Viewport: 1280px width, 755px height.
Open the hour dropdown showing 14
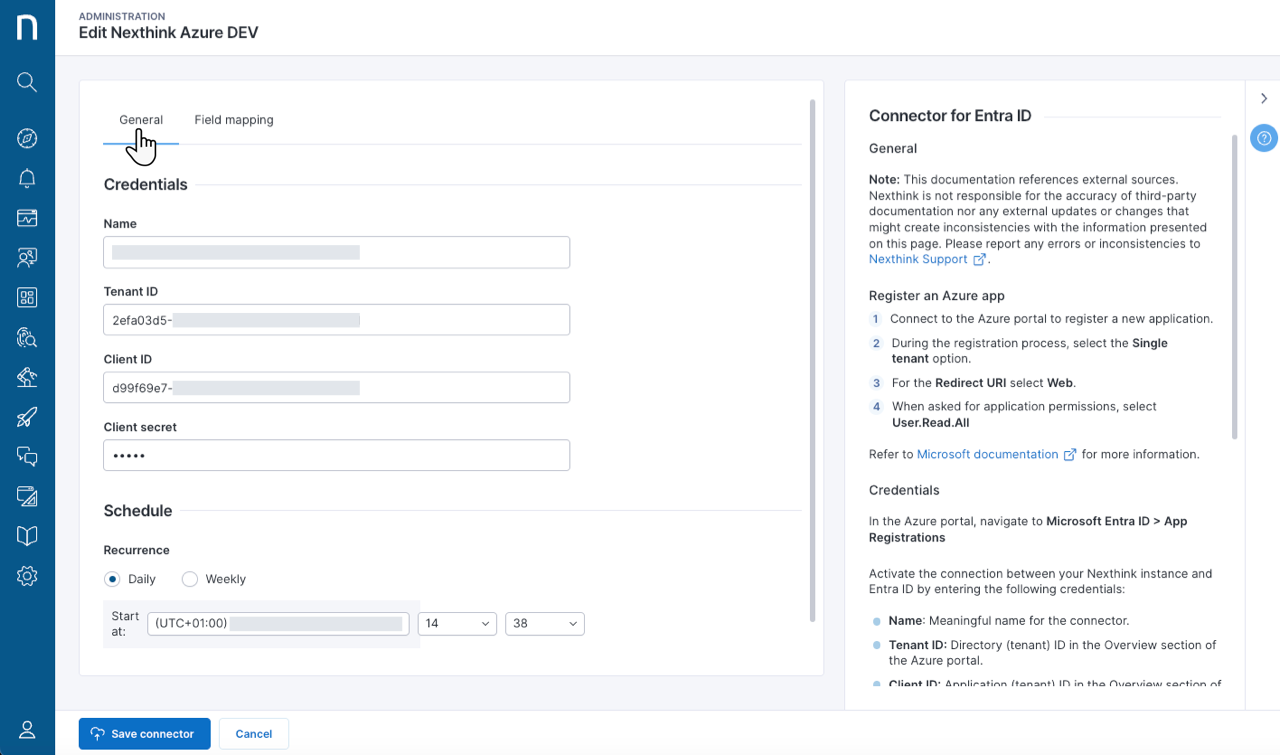click(x=456, y=623)
